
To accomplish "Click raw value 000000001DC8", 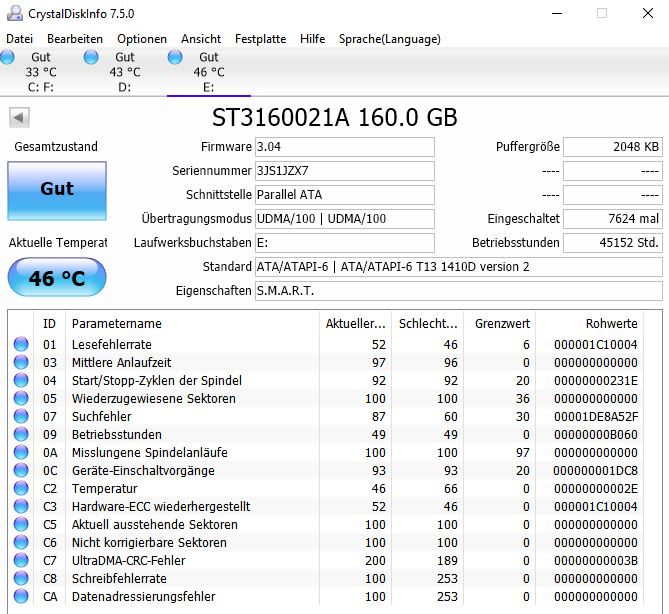I will [x=596, y=470].
